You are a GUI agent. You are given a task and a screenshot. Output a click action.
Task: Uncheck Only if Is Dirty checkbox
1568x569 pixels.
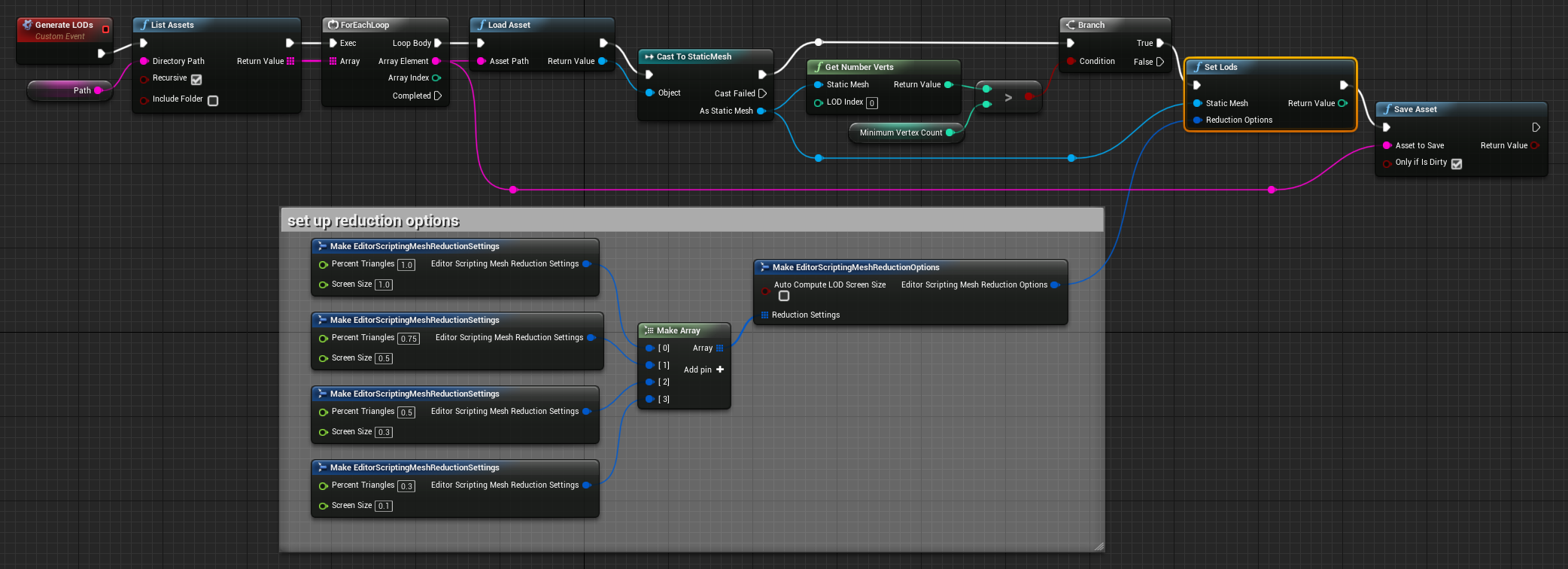pos(1457,163)
